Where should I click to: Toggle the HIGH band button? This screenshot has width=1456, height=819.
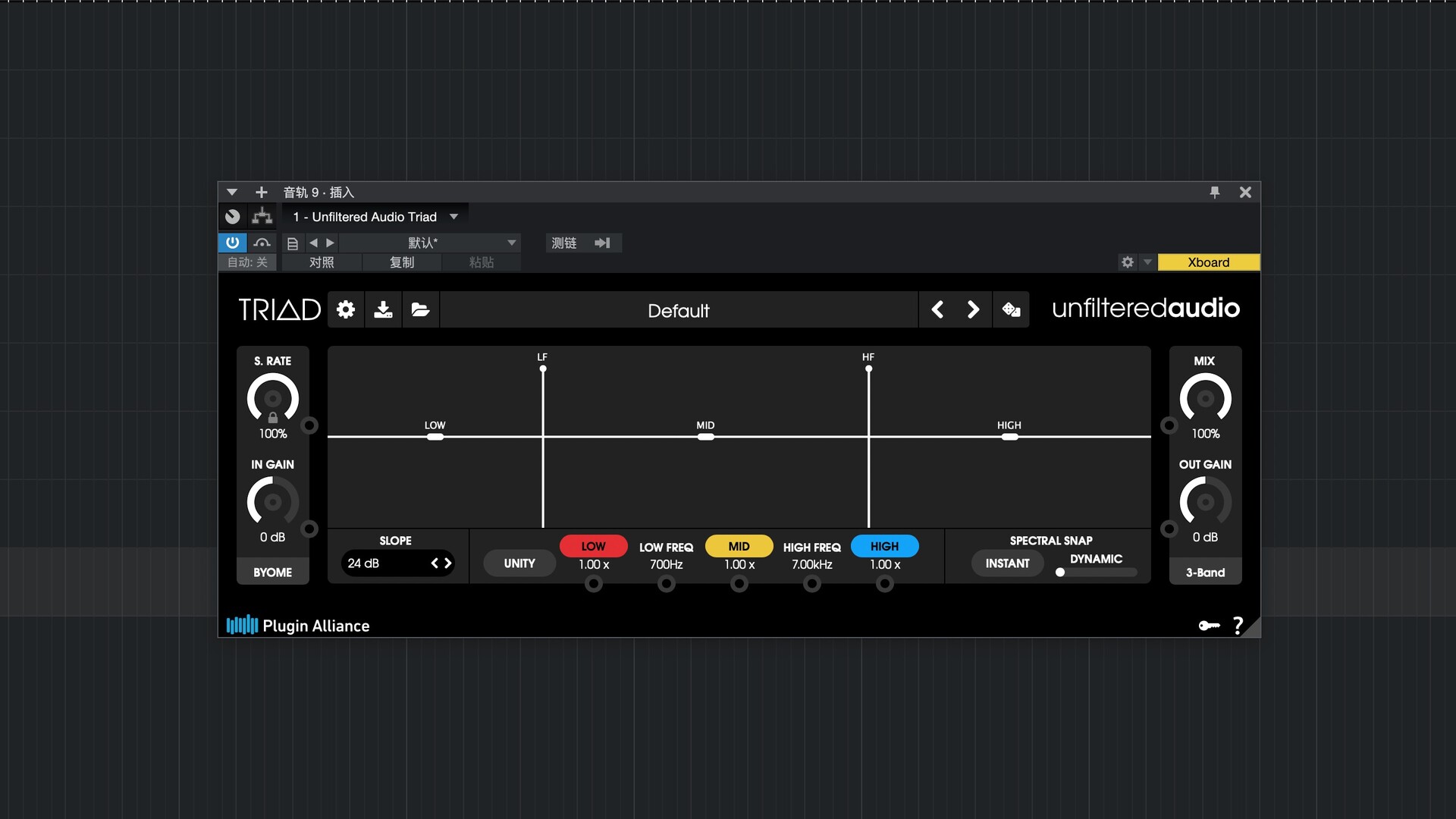(x=885, y=546)
